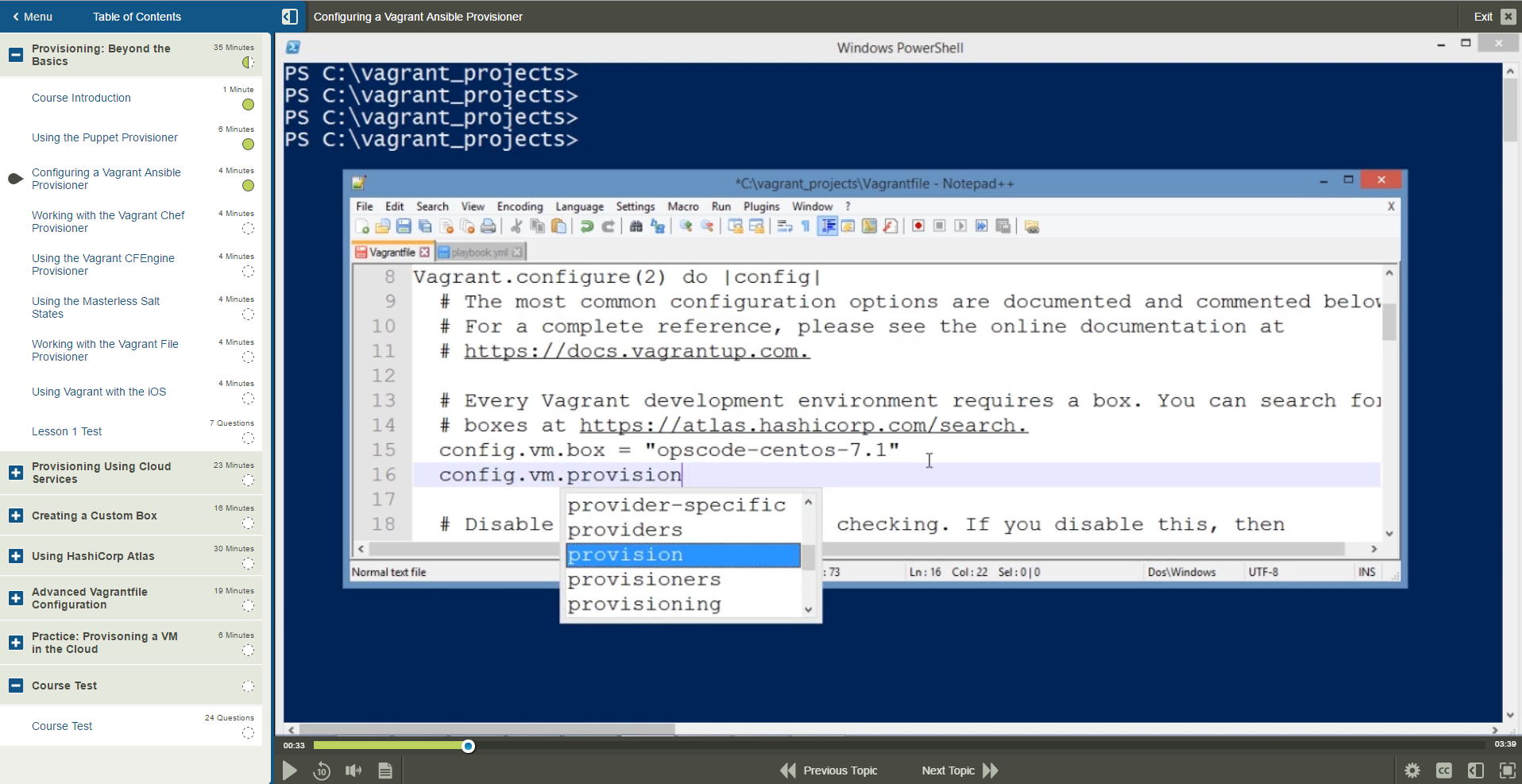The height and width of the screenshot is (784, 1522).
Task: Save the Vagrantfile in Notepad++
Action: [x=404, y=226]
